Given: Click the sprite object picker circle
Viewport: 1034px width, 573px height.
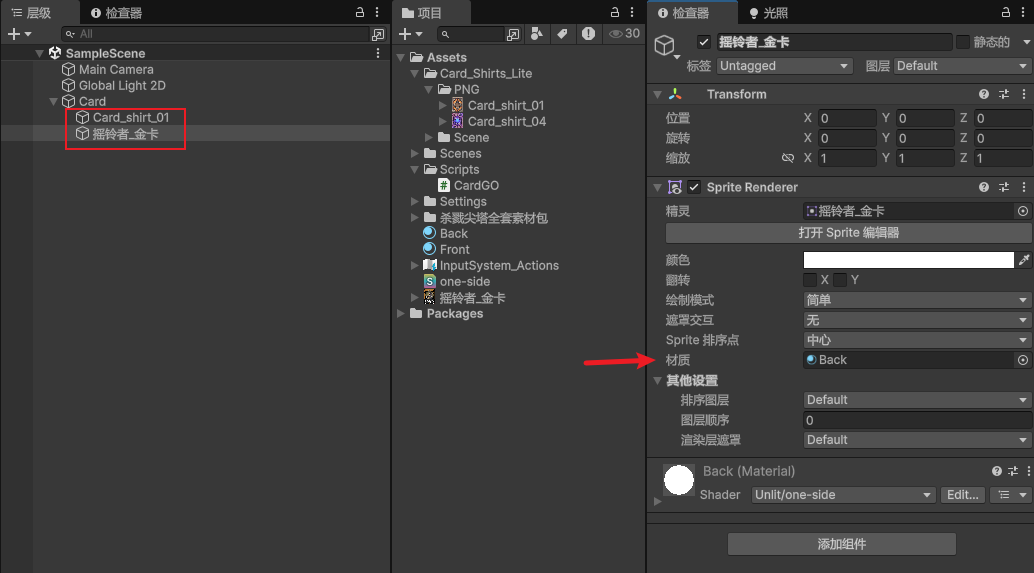Looking at the screenshot, I should (x=1023, y=211).
